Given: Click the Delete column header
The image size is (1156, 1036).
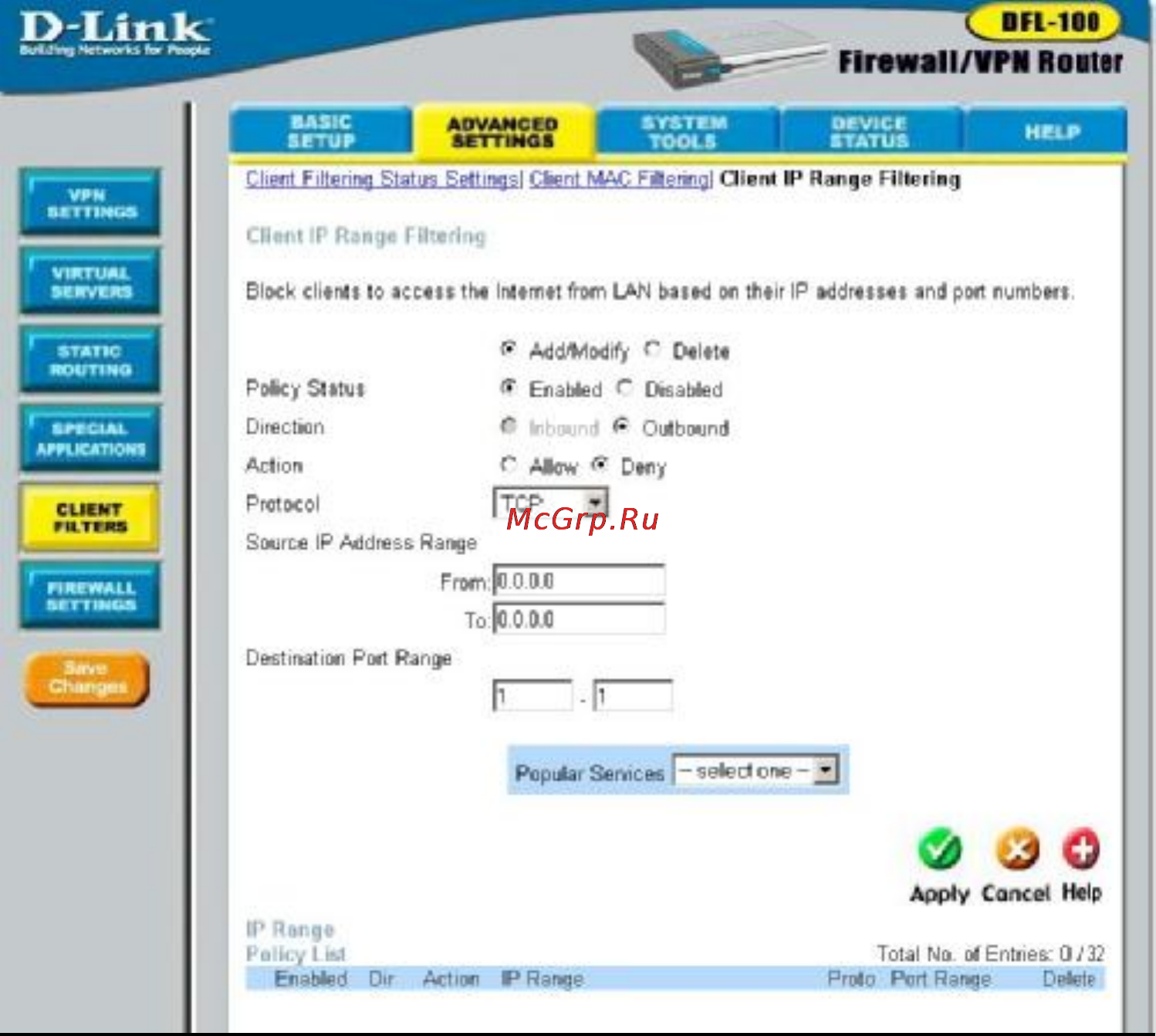Looking at the screenshot, I should [1069, 979].
